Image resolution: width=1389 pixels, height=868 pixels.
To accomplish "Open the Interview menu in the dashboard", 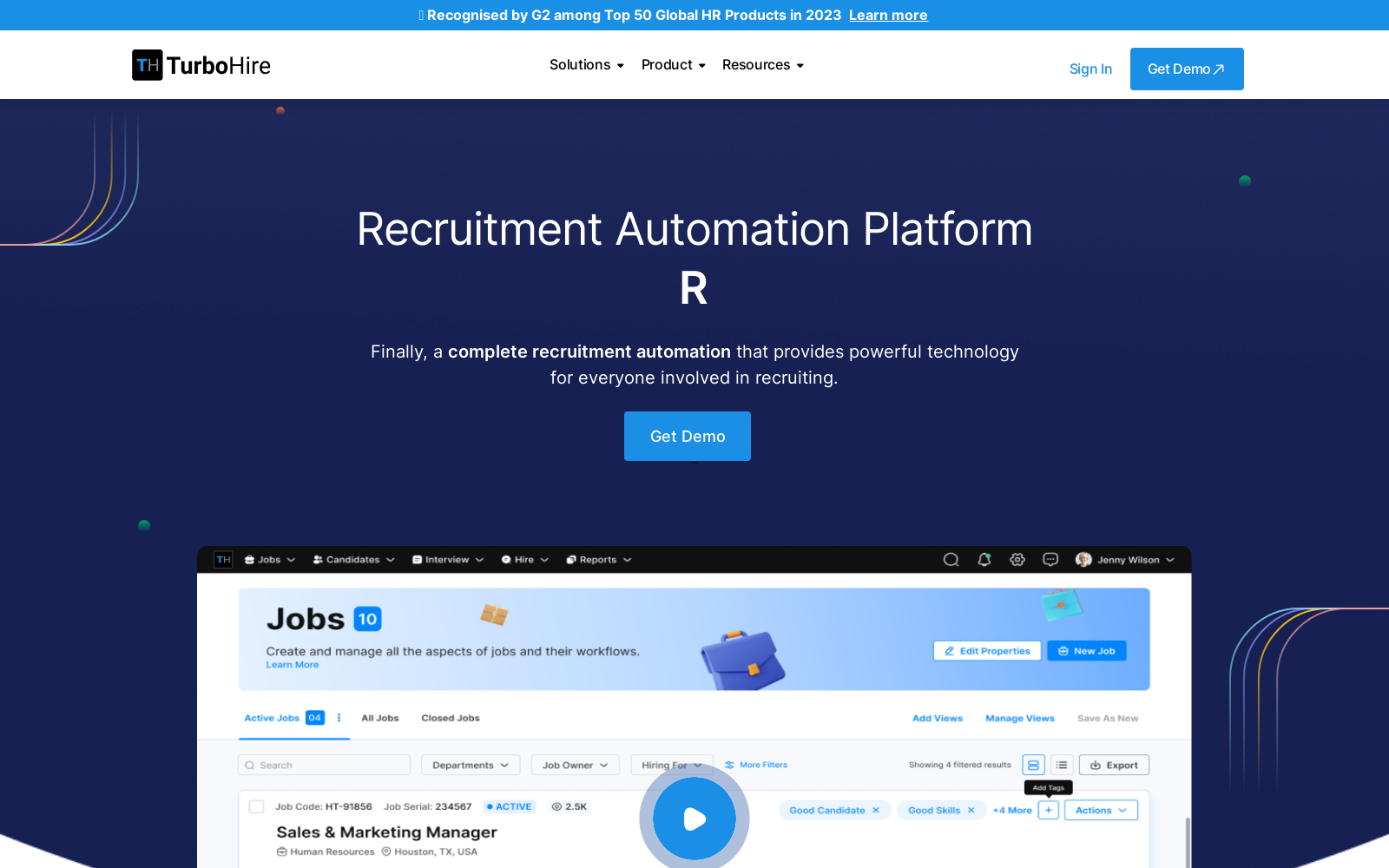I will 448,560.
